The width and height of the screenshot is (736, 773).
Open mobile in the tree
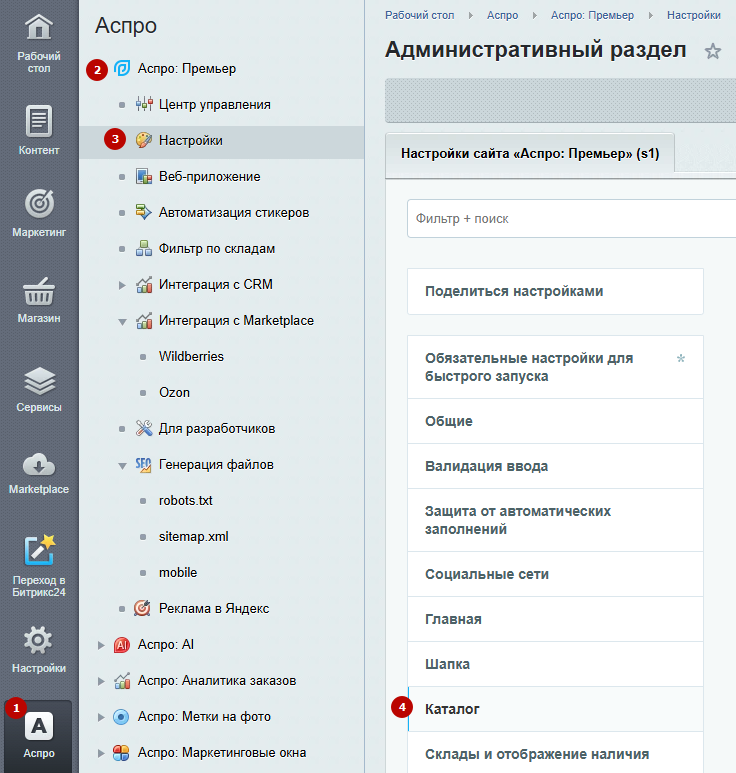[178, 572]
